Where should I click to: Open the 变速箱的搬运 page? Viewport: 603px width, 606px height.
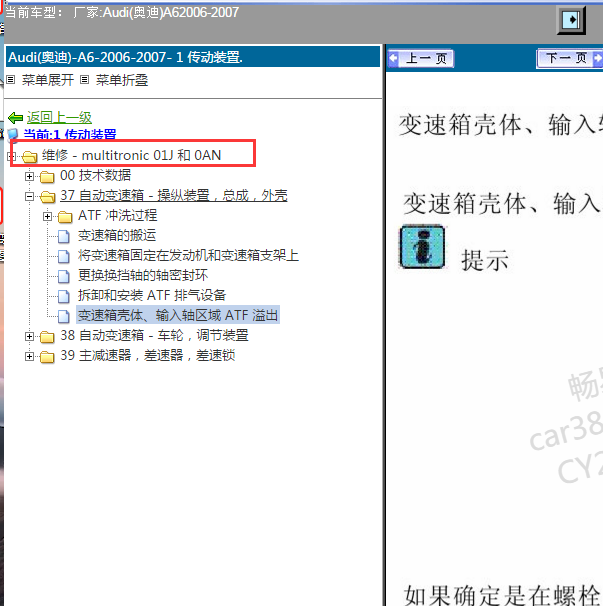point(117,235)
